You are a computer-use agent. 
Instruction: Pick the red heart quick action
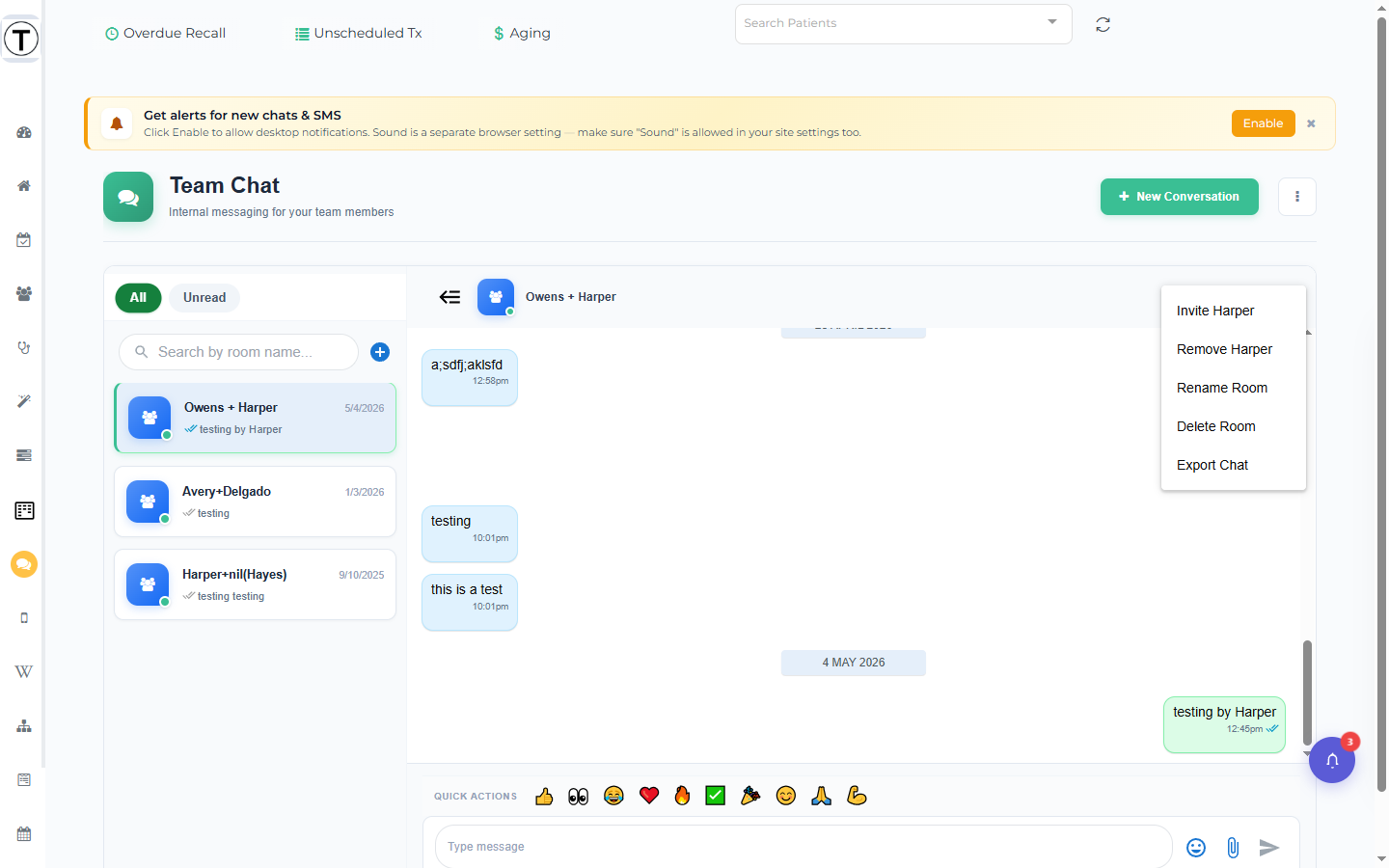point(649,796)
